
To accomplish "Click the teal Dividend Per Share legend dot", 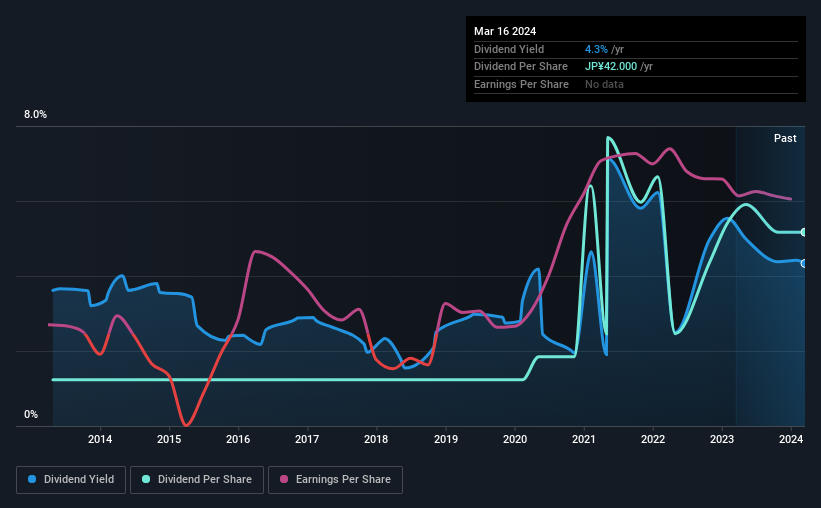I will point(146,479).
